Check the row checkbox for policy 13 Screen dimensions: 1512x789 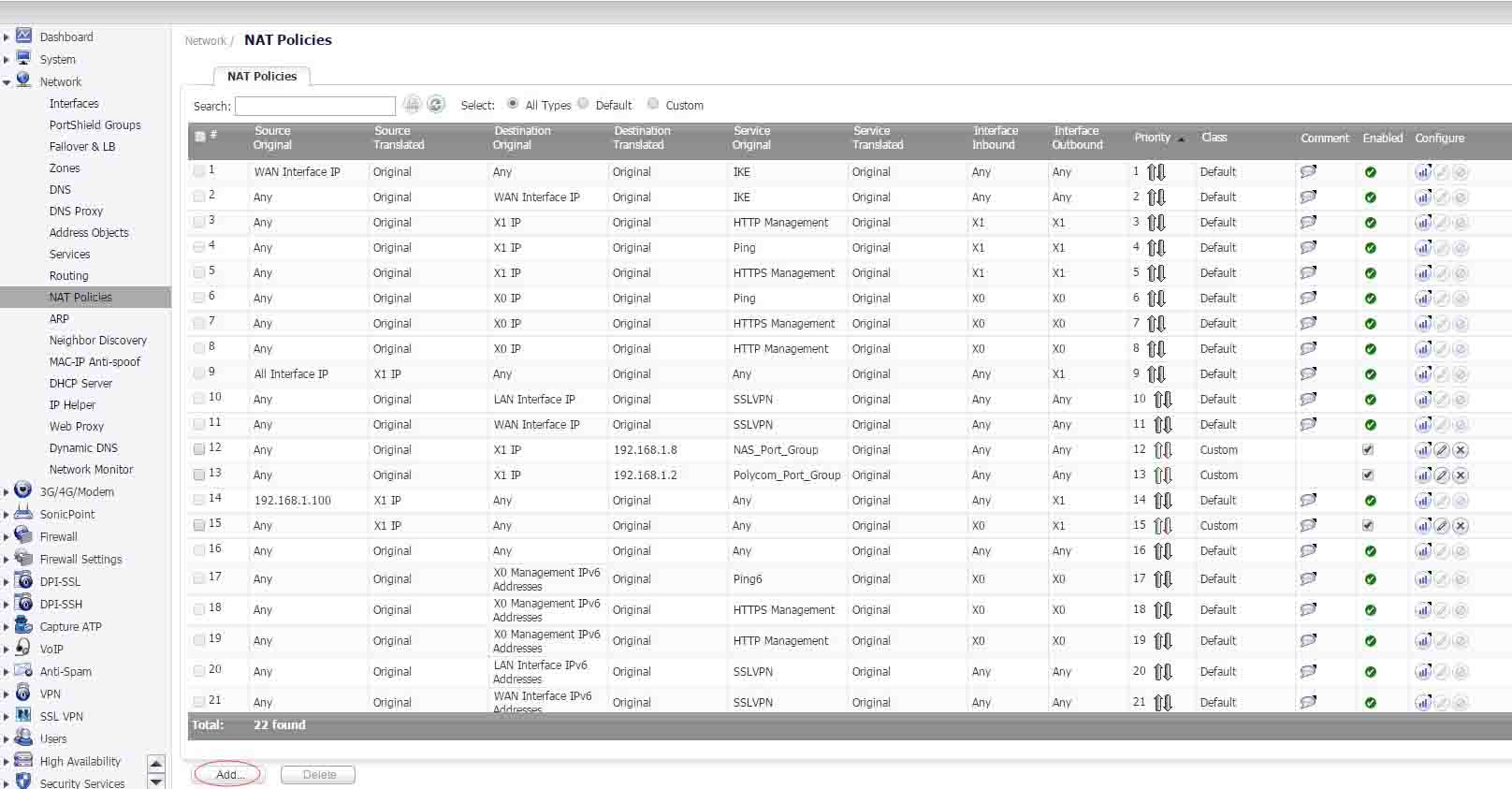click(199, 475)
